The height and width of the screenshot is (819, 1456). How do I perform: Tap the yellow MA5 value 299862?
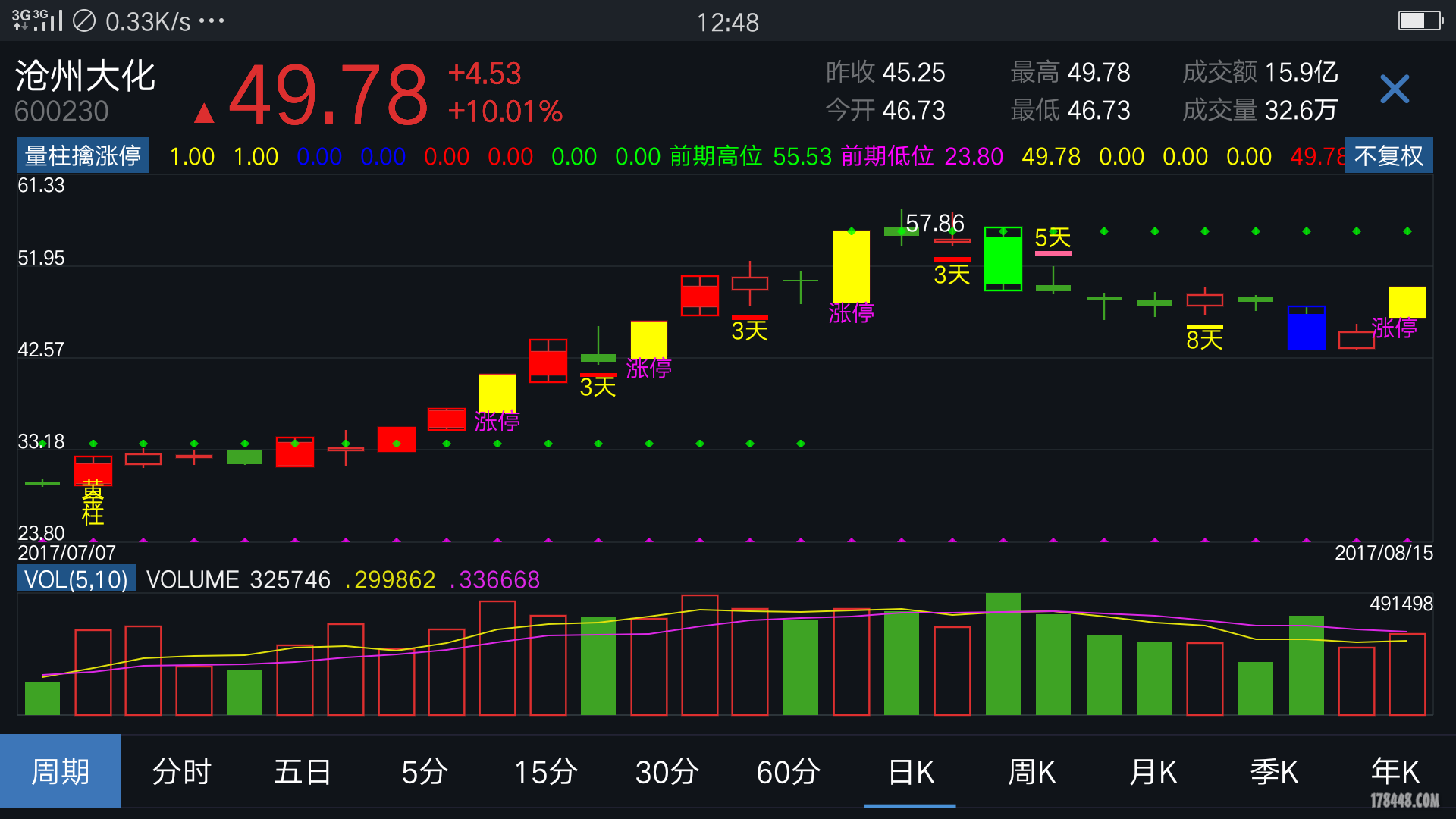[390, 580]
